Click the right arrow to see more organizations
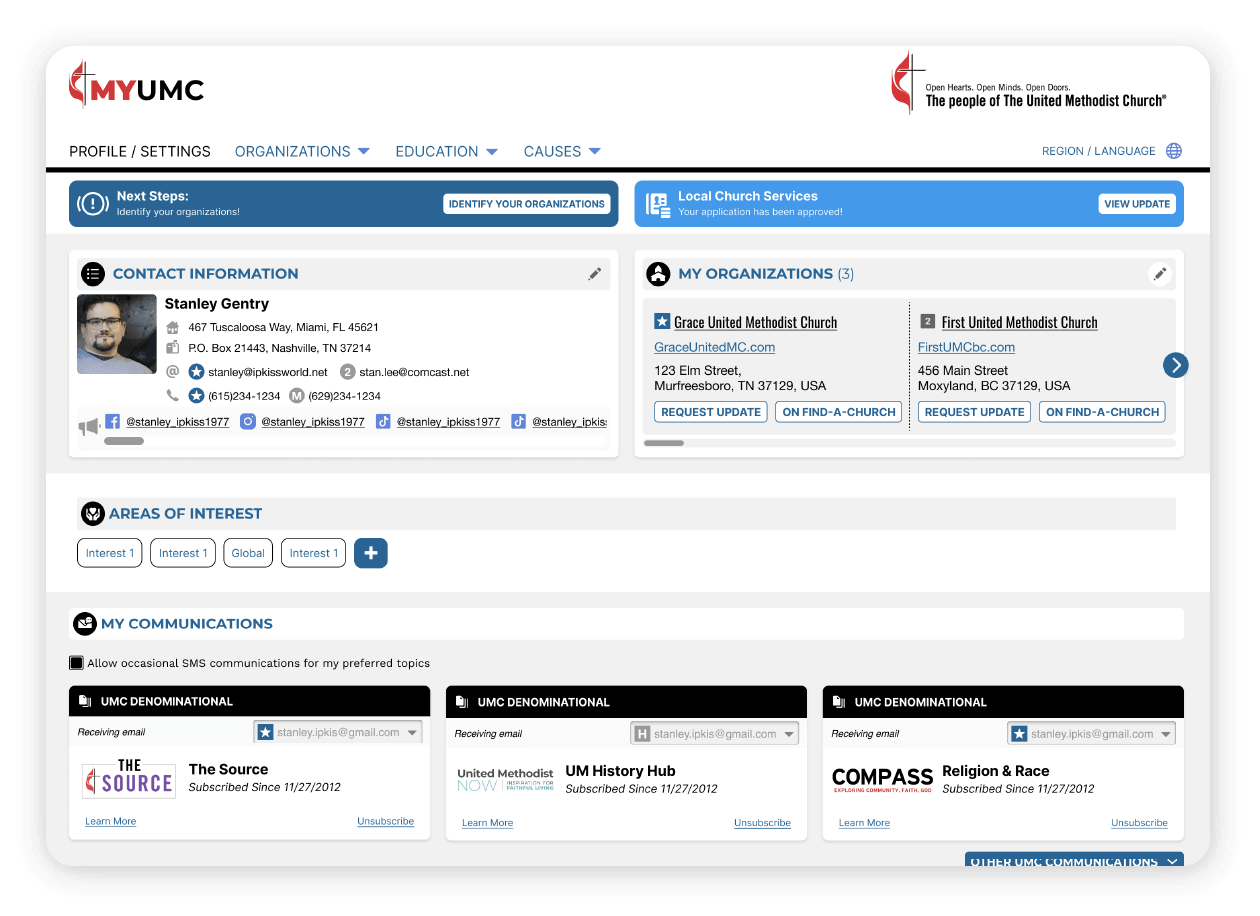The width and height of the screenshot is (1260, 916). [x=1175, y=365]
